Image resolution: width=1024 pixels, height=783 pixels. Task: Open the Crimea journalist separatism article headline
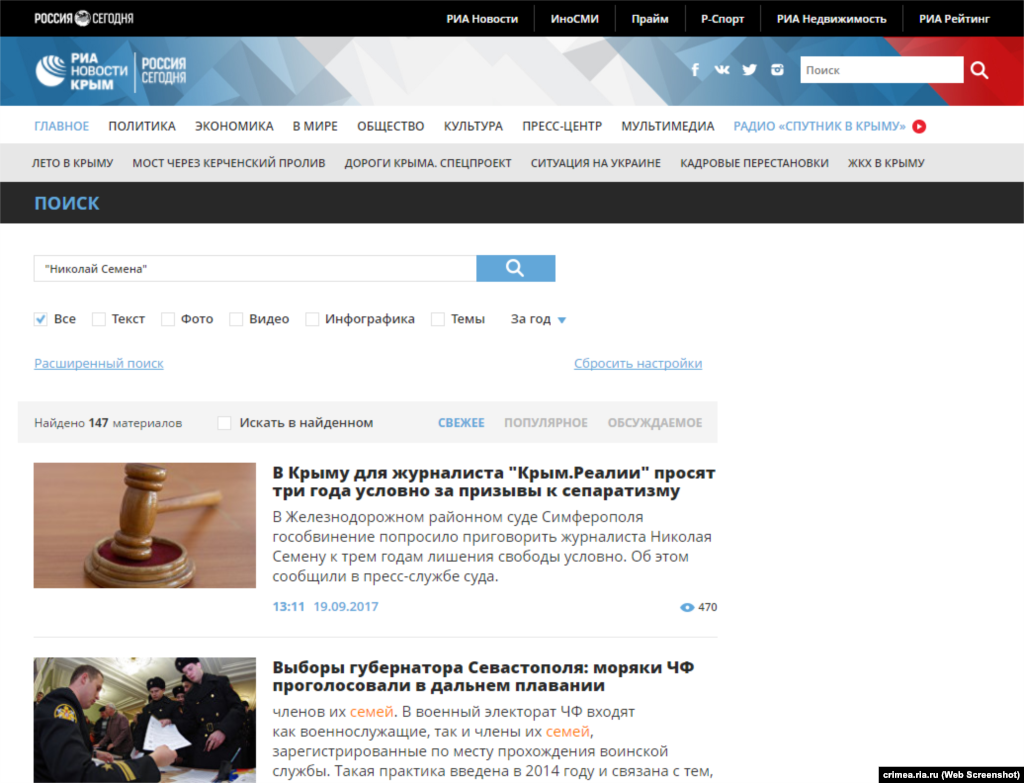point(493,481)
